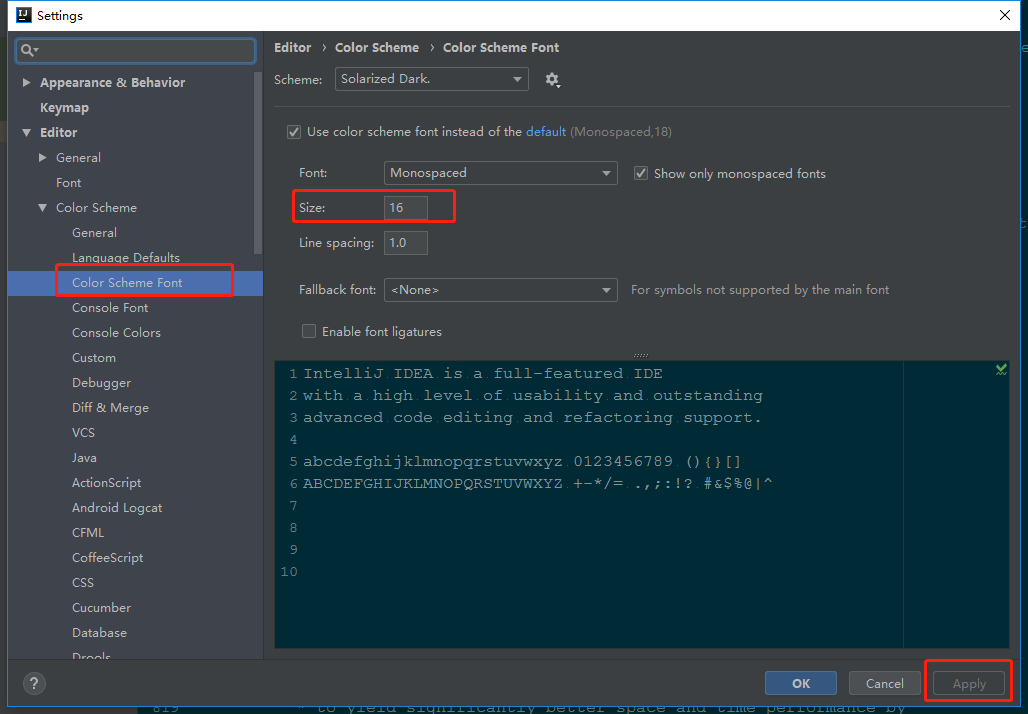This screenshot has height=714, width=1028.
Task: Select CoffeeScript color scheme item
Action: click(108, 557)
